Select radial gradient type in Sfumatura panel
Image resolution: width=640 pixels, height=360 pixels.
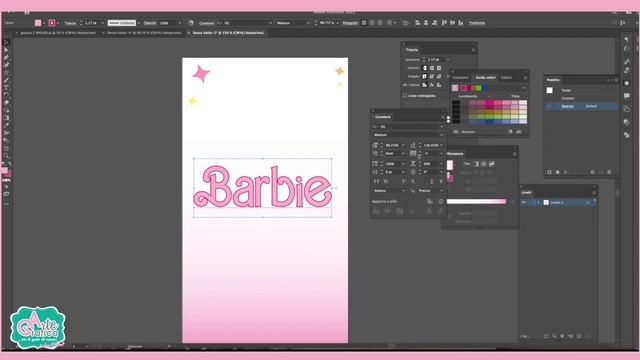pyautogui.click(x=484, y=164)
